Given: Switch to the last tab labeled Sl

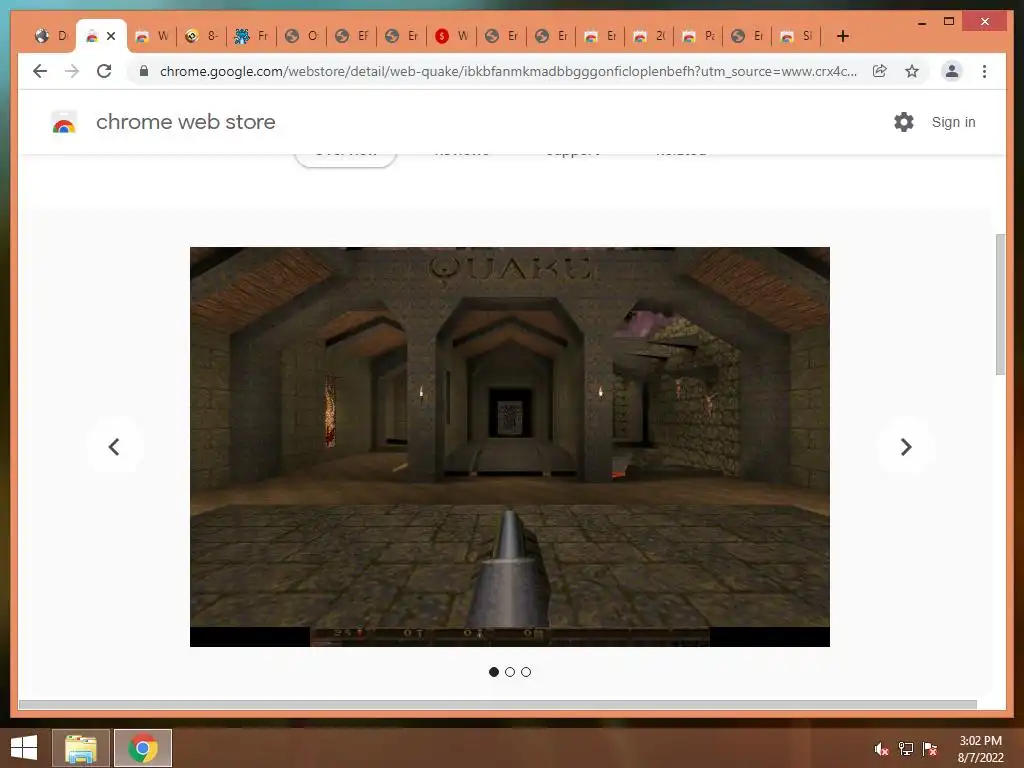Looking at the screenshot, I should [x=797, y=36].
